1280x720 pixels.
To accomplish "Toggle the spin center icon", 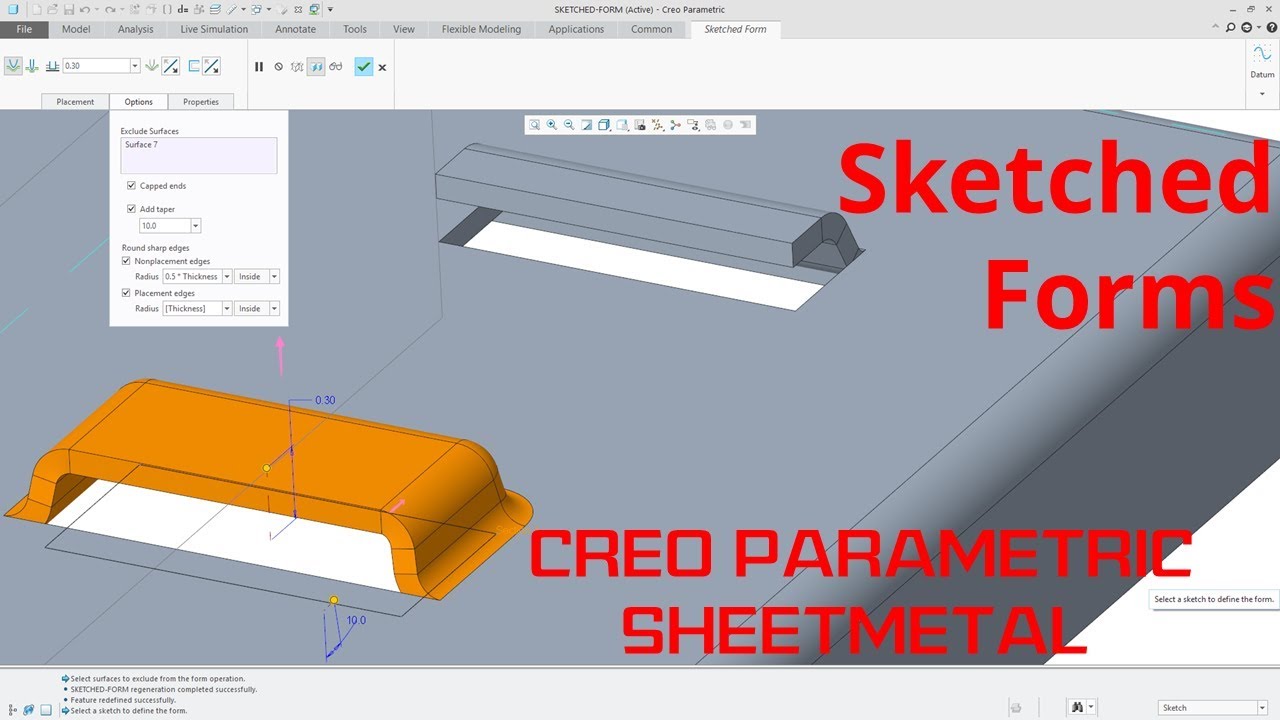I will [675, 125].
